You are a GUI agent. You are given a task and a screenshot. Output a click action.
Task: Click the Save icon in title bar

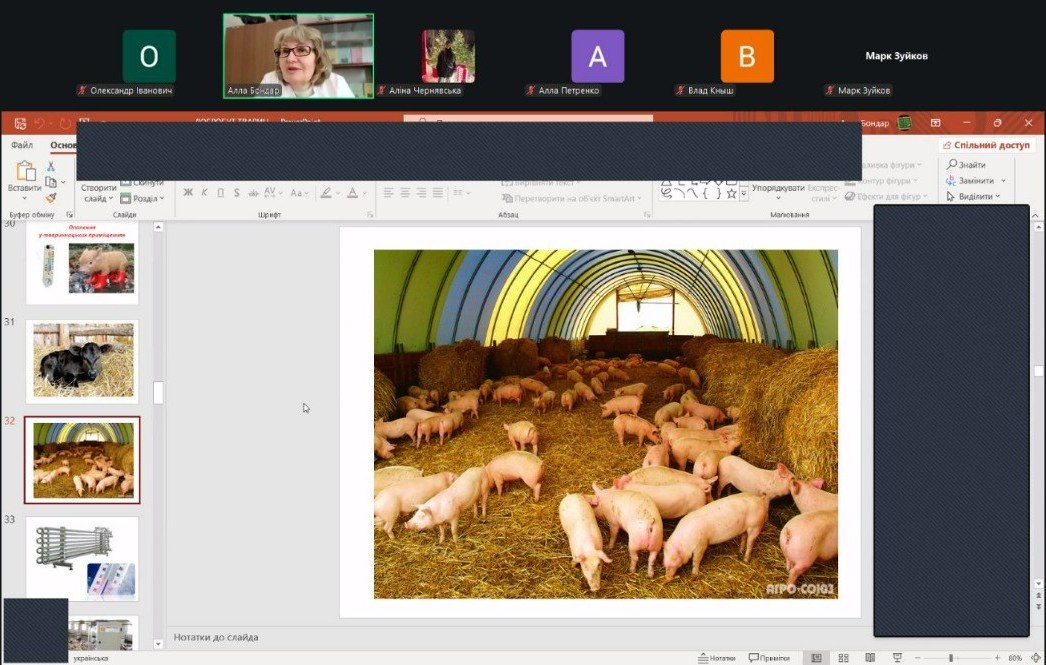[x=20, y=123]
